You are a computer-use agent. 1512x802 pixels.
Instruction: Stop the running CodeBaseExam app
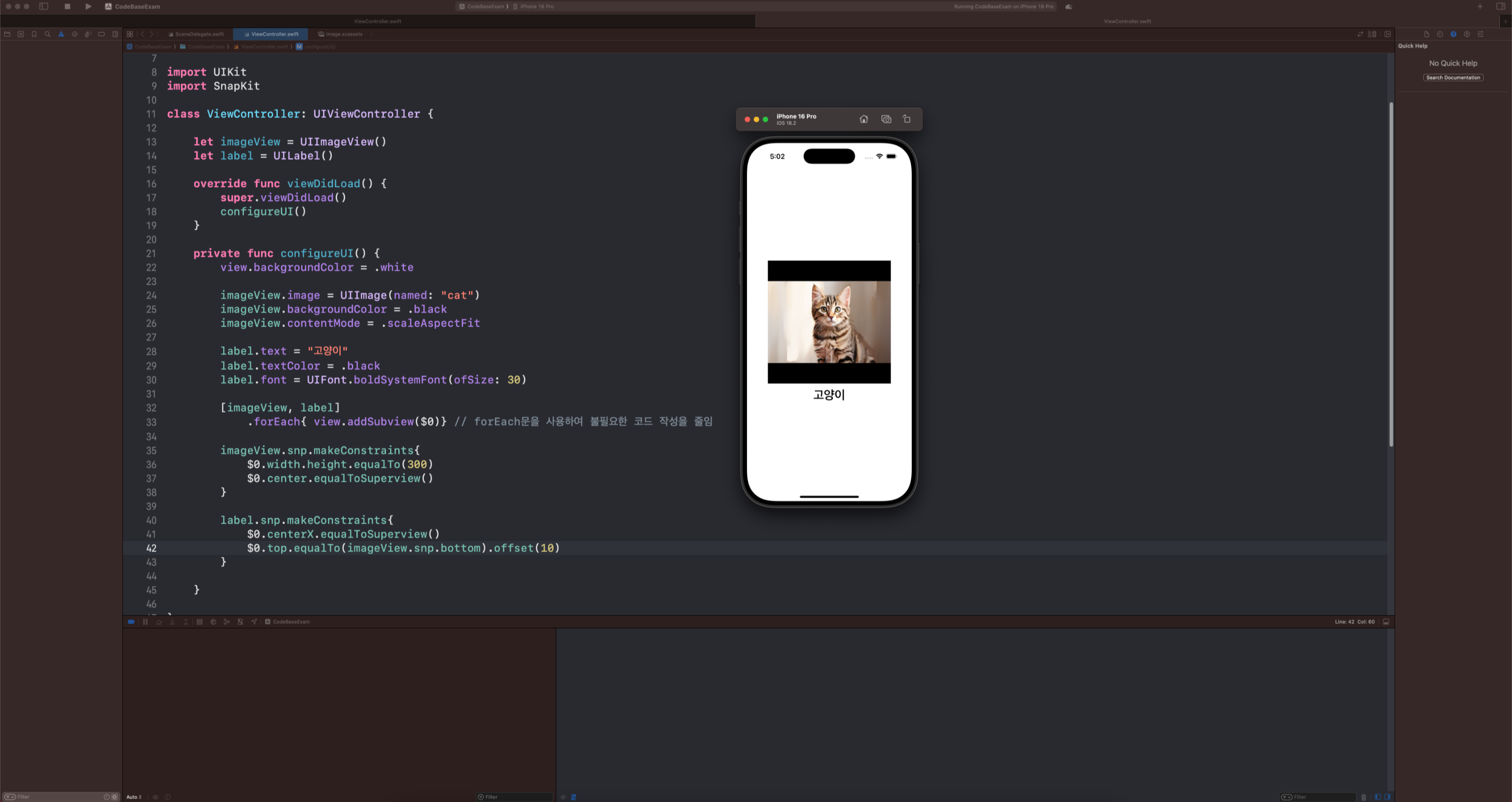click(67, 7)
